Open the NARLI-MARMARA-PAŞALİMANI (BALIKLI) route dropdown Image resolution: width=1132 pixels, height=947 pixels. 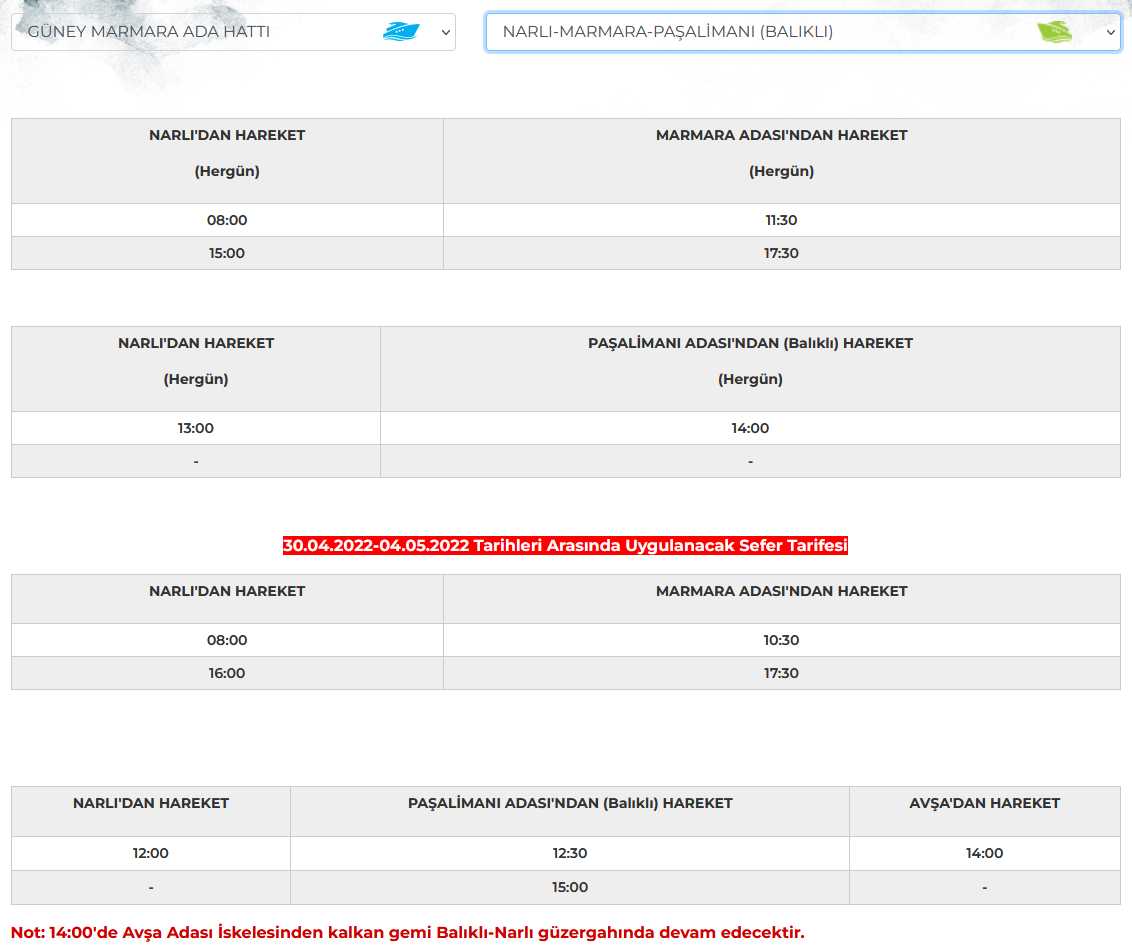click(x=803, y=32)
